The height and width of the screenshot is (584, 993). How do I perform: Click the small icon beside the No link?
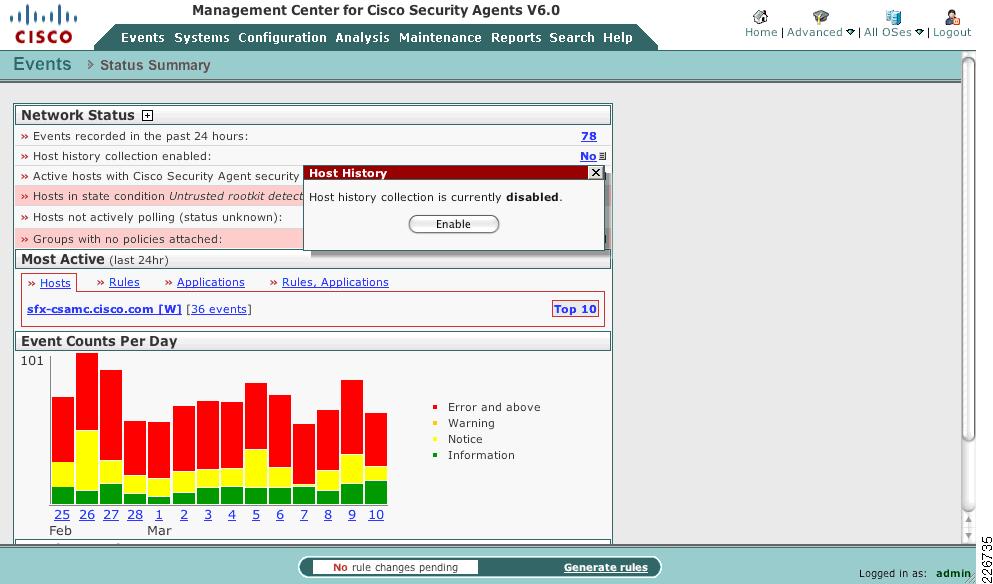tap(602, 156)
